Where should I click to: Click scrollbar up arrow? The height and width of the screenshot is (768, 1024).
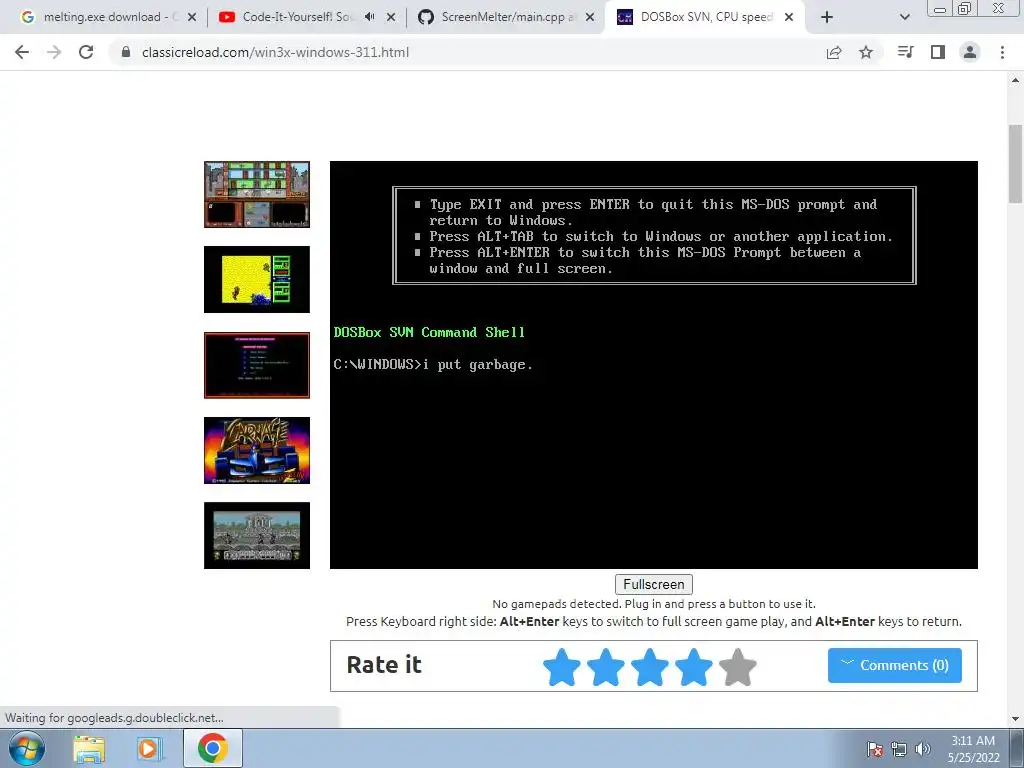click(x=1015, y=80)
